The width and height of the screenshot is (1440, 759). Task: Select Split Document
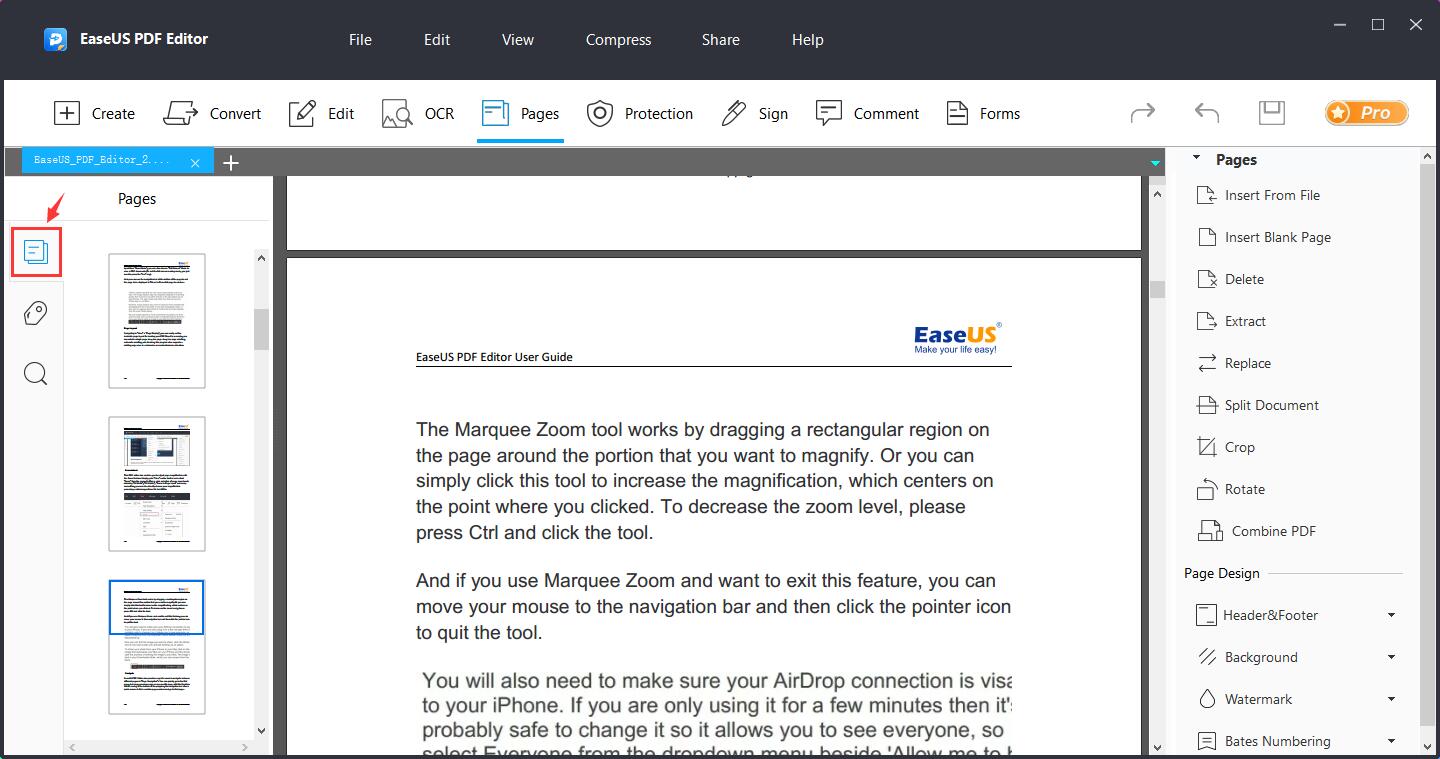click(1258, 405)
